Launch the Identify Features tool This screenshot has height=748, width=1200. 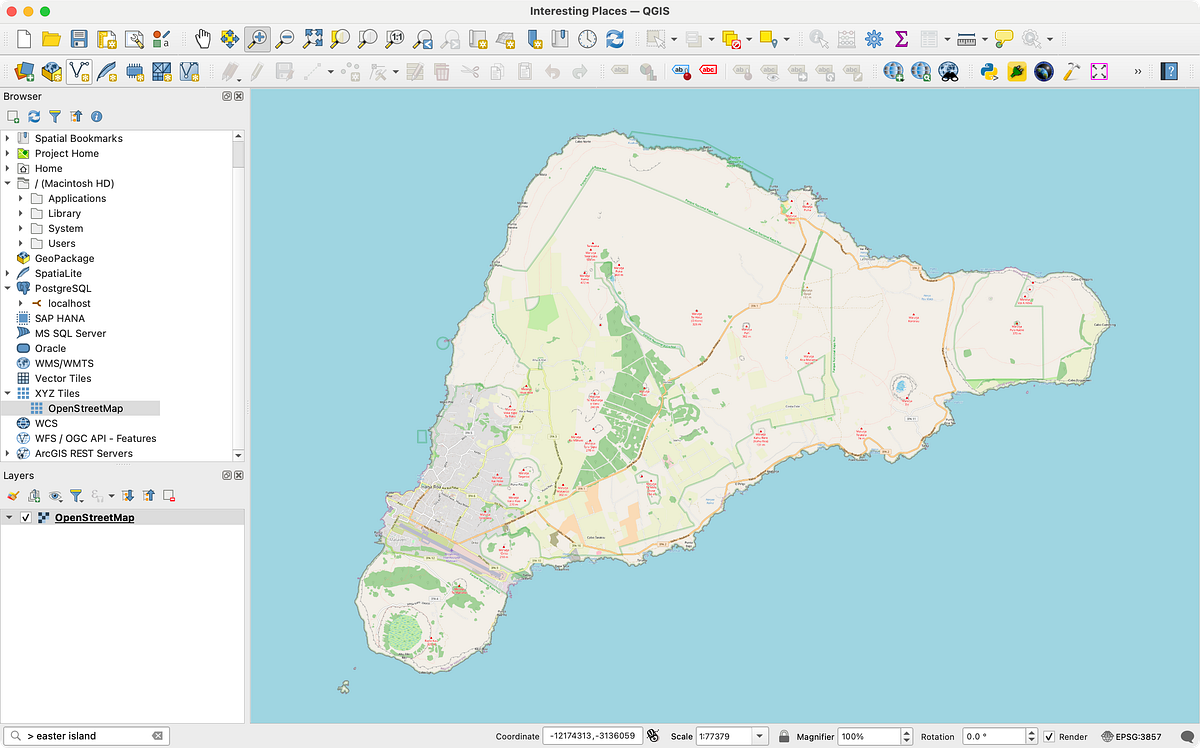[x=818, y=38]
